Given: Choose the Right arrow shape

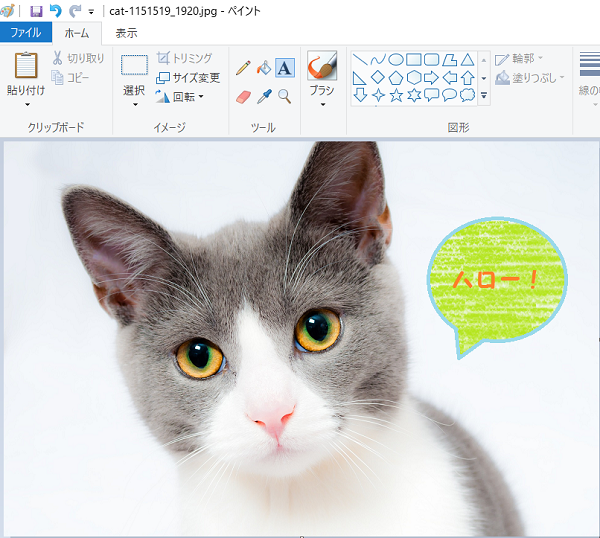Looking at the screenshot, I should [432, 78].
